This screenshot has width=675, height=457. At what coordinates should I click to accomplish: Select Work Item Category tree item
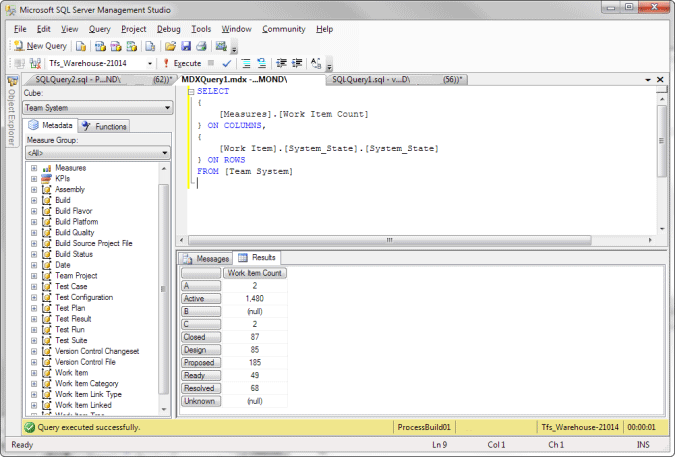[x=87, y=383]
